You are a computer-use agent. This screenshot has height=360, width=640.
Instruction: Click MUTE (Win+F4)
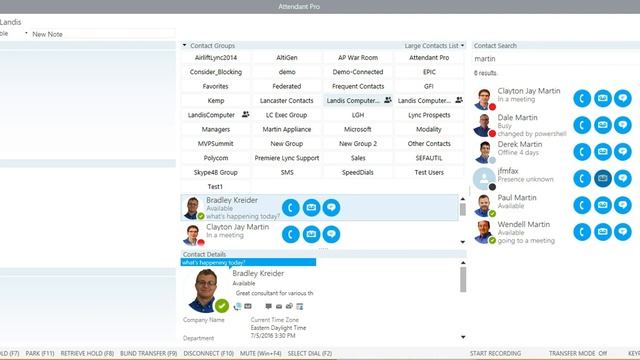point(260,353)
